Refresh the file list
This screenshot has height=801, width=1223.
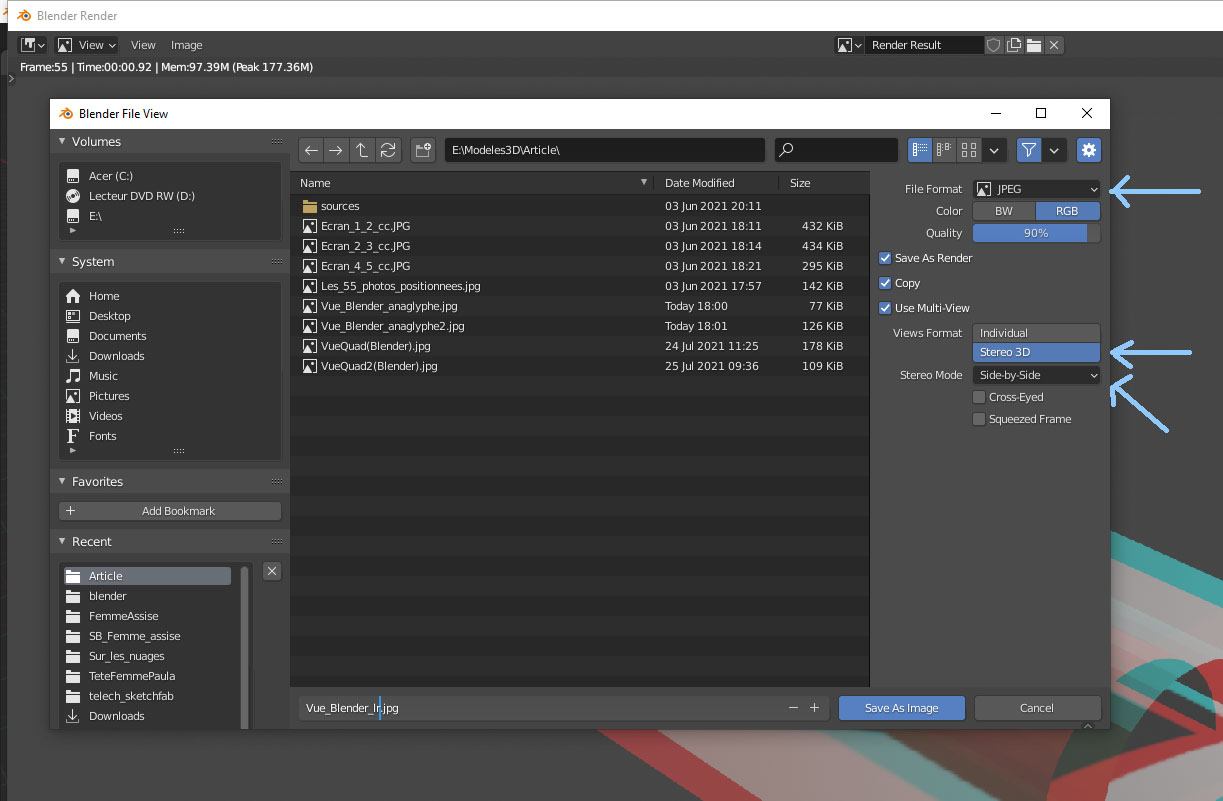[x=388, y=150]
